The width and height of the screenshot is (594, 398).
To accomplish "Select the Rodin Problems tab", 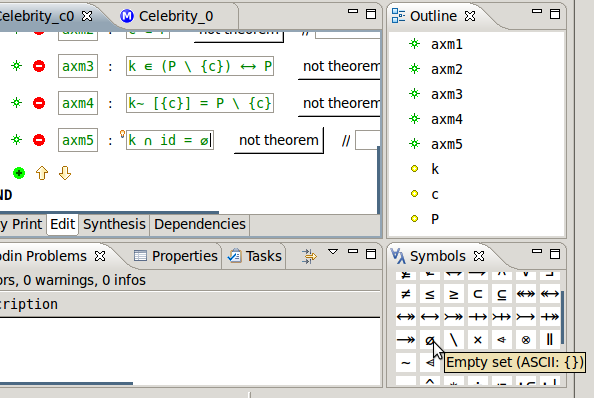I will [x=43, y=256].
